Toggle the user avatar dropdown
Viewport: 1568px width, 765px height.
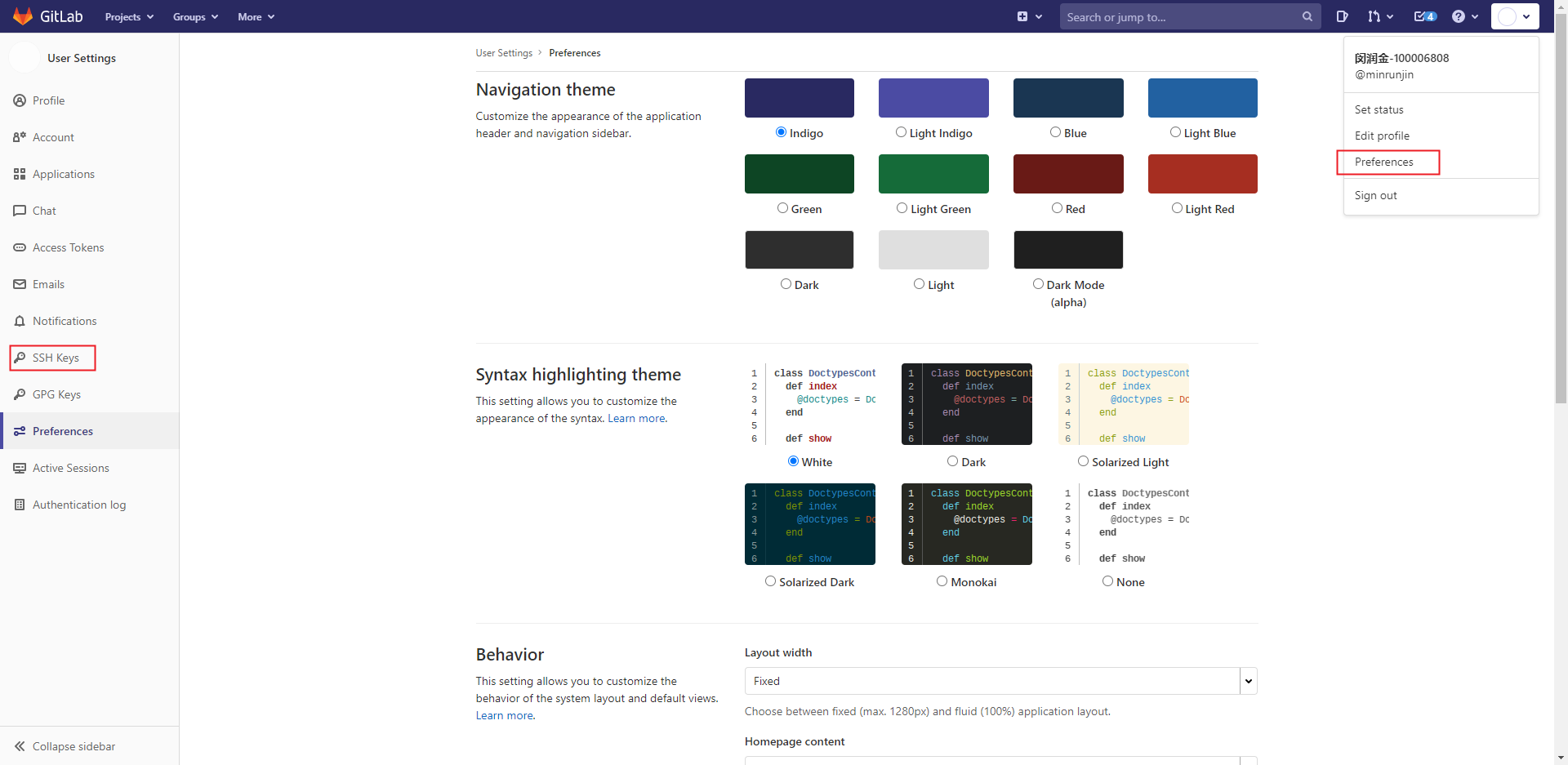point(1515,16)
